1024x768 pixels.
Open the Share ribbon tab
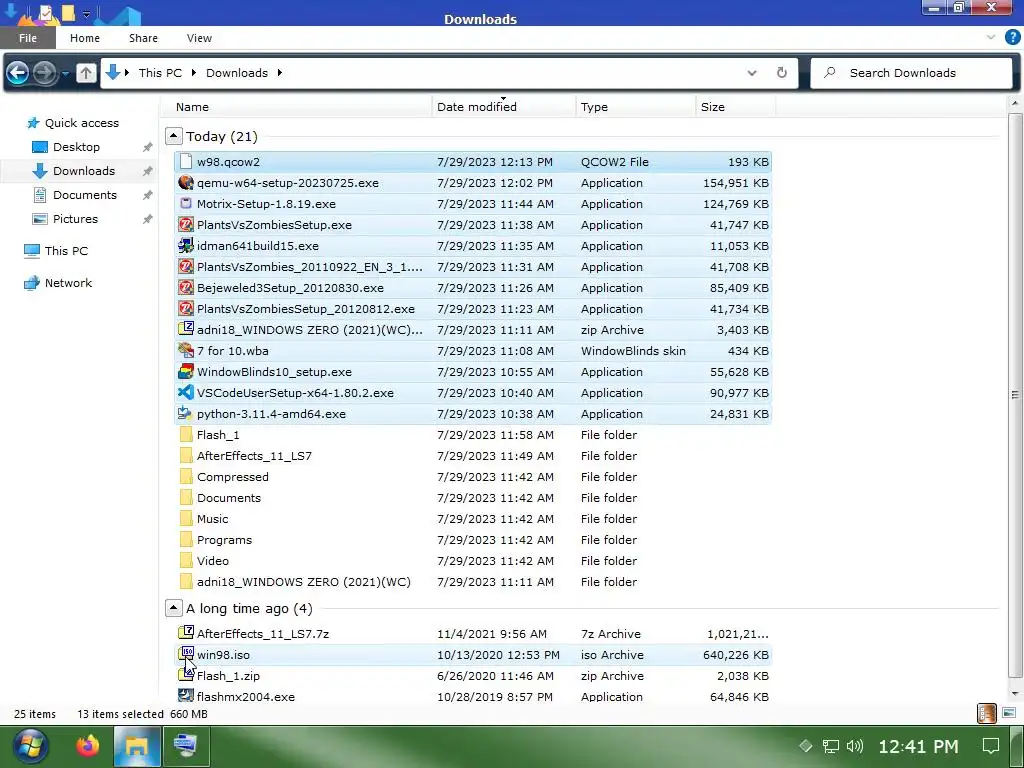pos(143,38)
